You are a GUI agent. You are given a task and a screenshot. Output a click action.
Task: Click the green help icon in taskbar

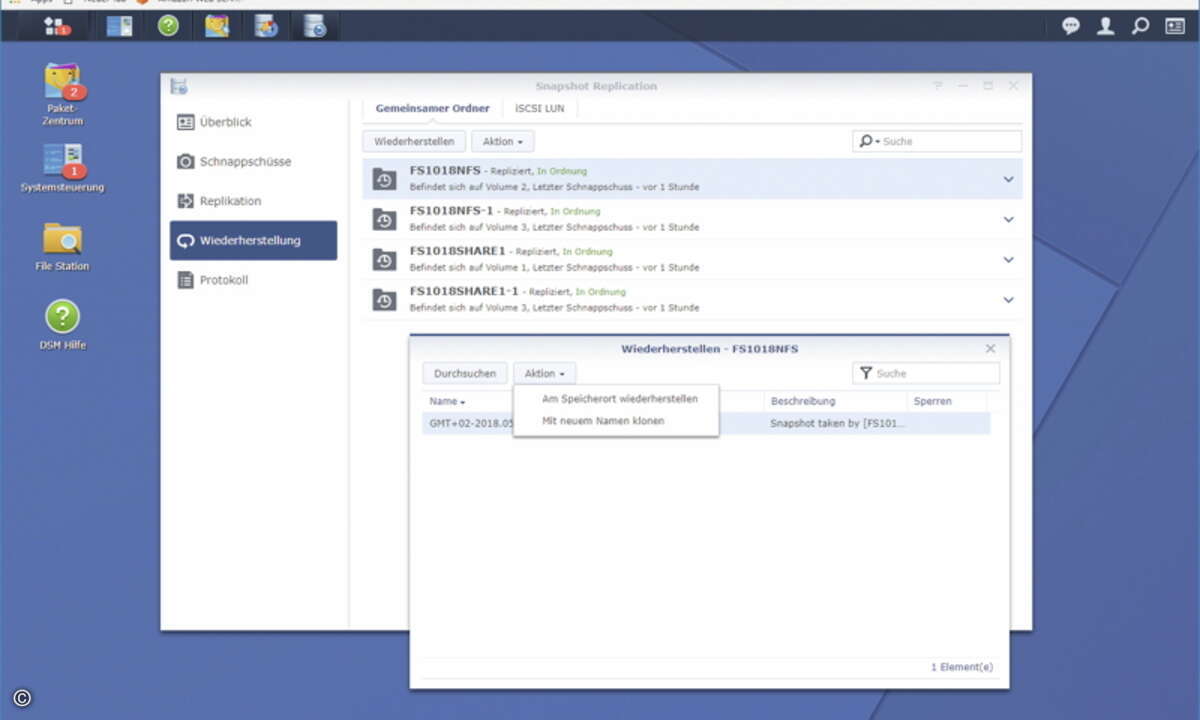click(168, 26)
